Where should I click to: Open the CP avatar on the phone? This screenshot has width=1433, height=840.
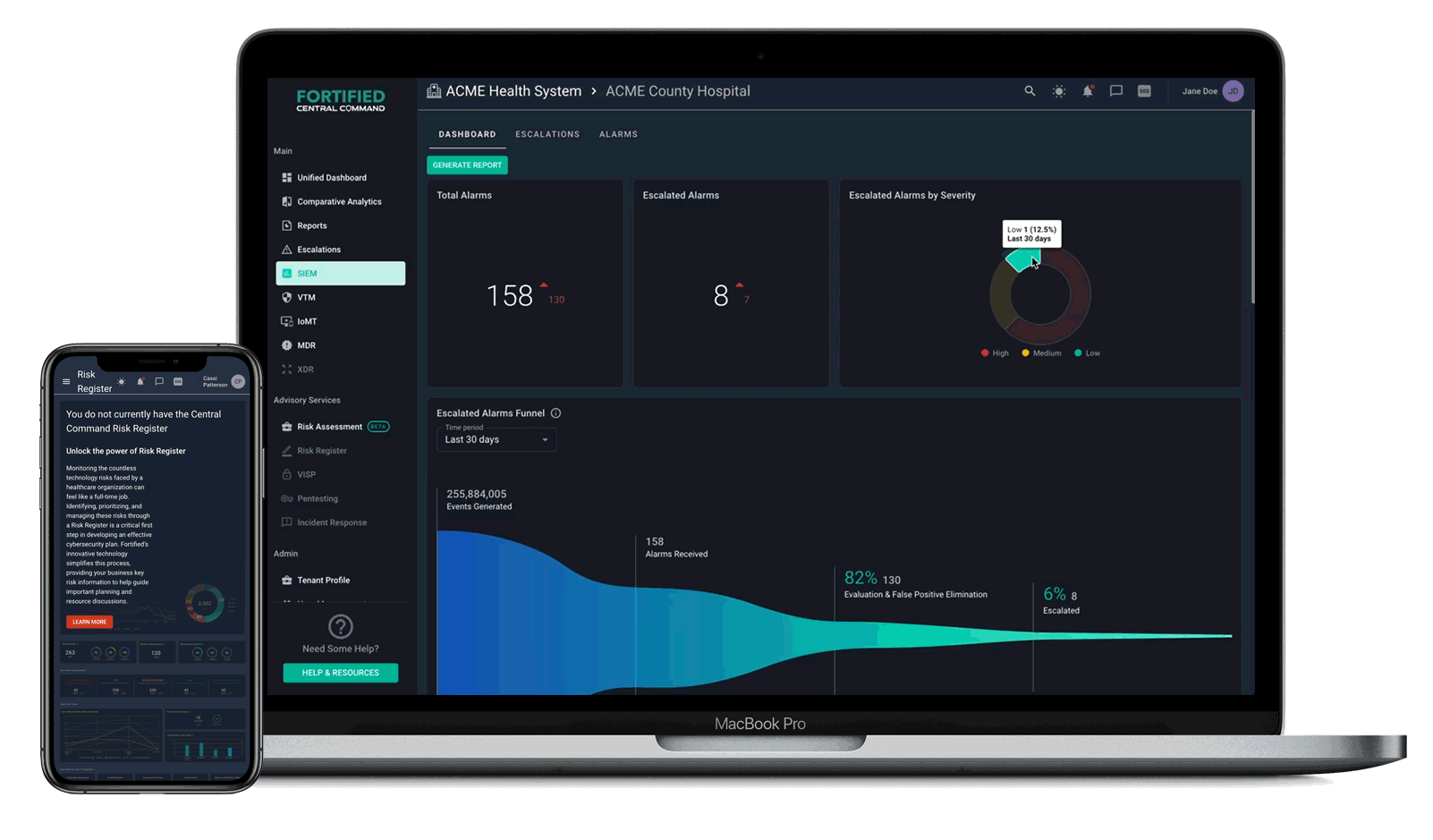(238, 382)
